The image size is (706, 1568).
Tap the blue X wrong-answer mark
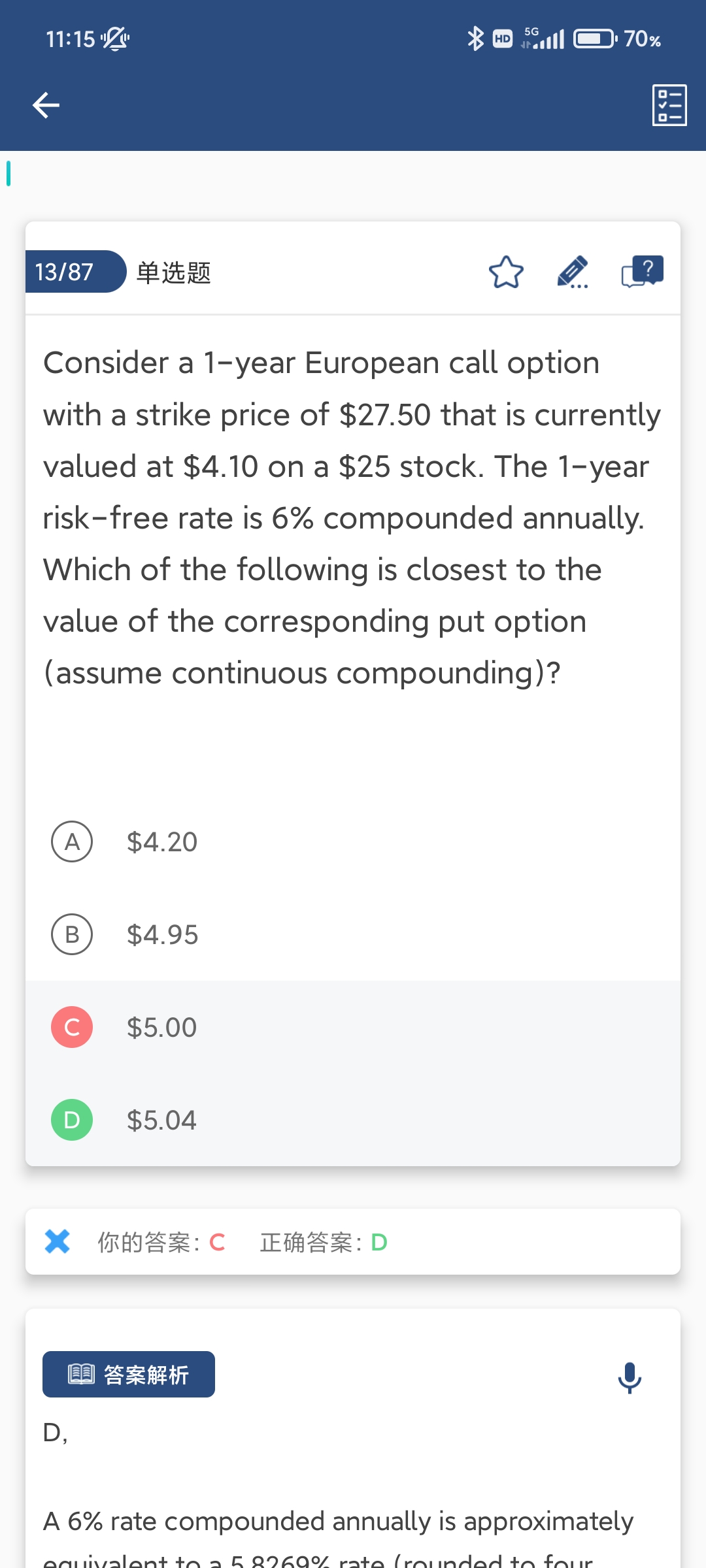(58, 1241)
